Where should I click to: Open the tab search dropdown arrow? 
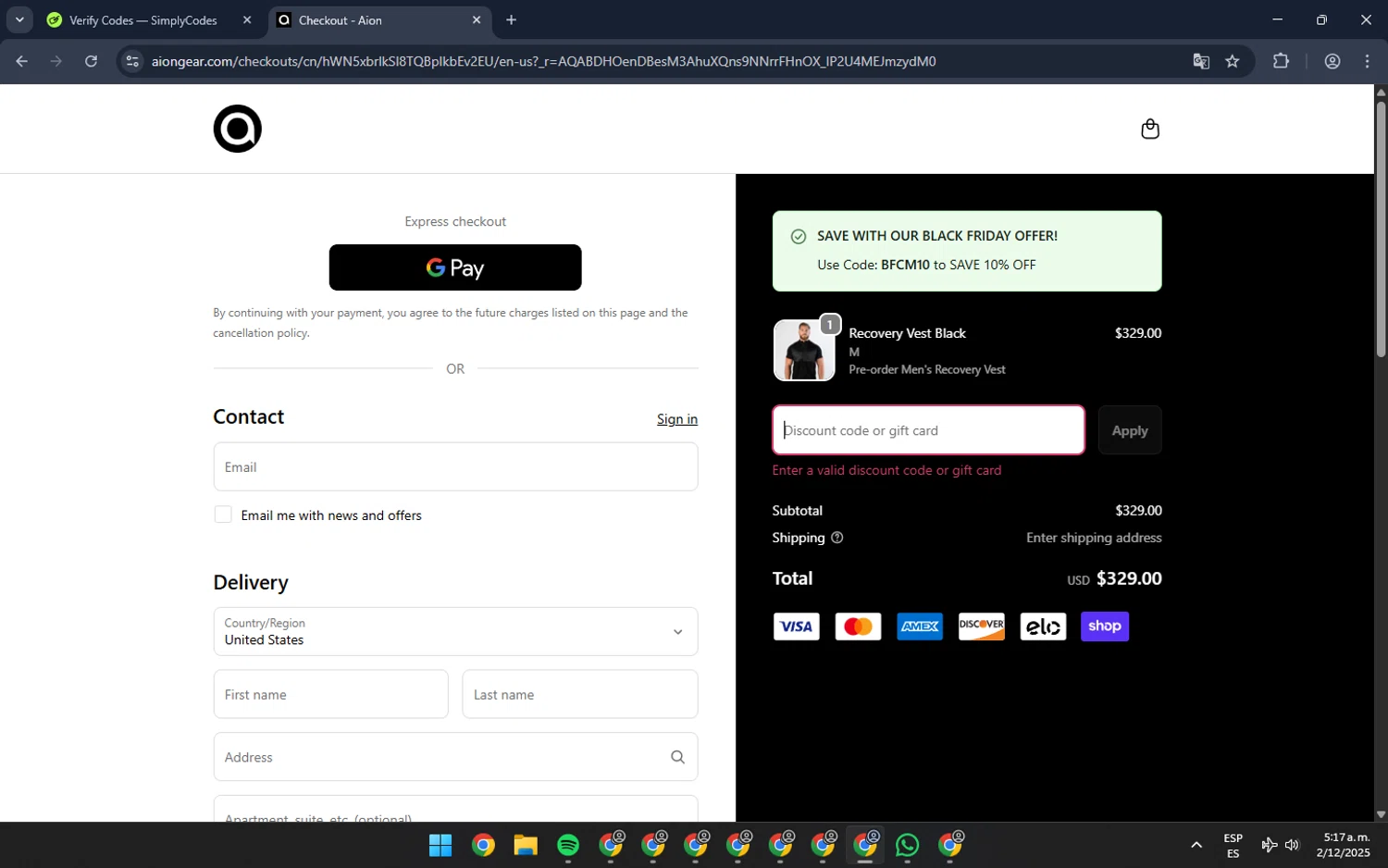[19, 19]
